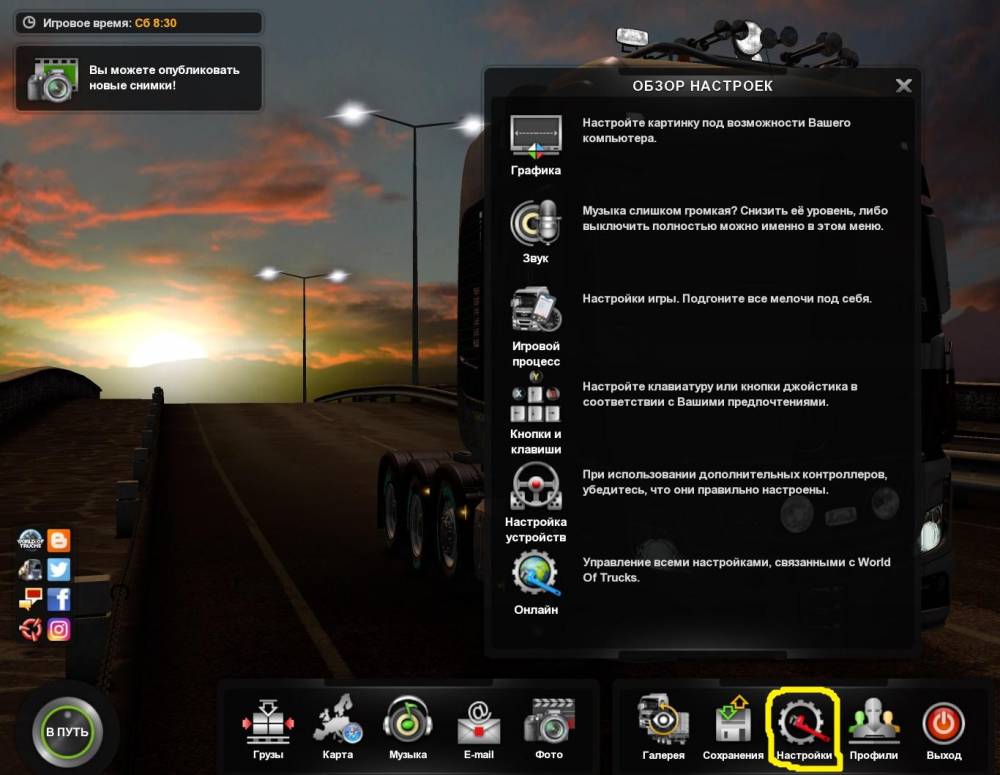Close the Обзор настроек panel
Viewport: 1000px width, 775px height.
[903, 86]
